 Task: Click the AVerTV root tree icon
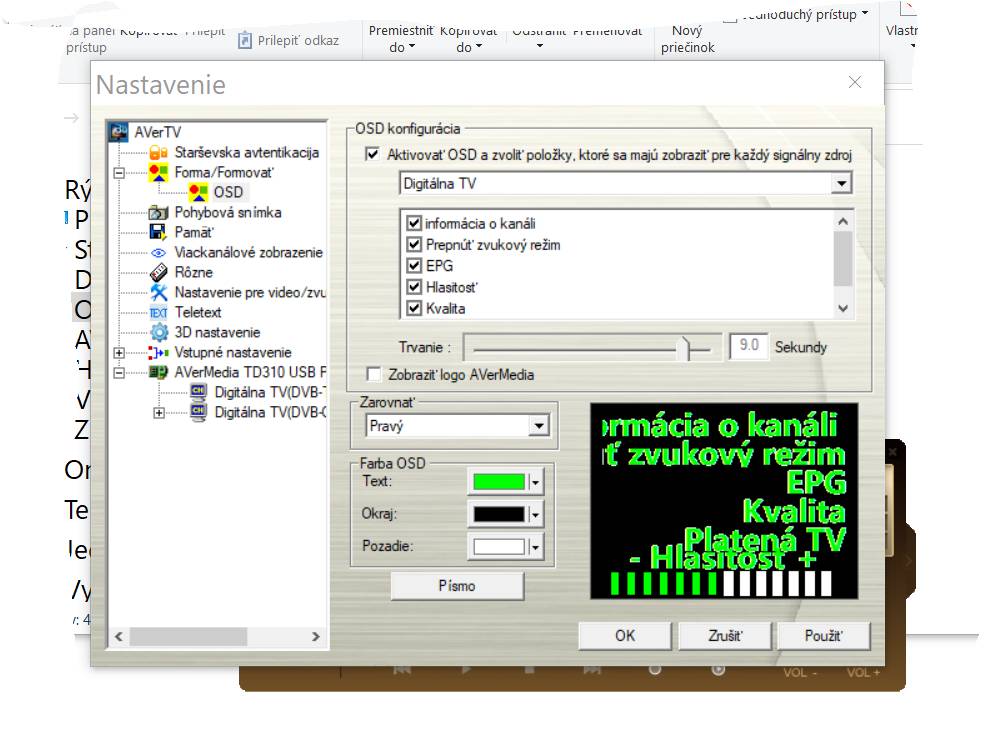point(119,132)
